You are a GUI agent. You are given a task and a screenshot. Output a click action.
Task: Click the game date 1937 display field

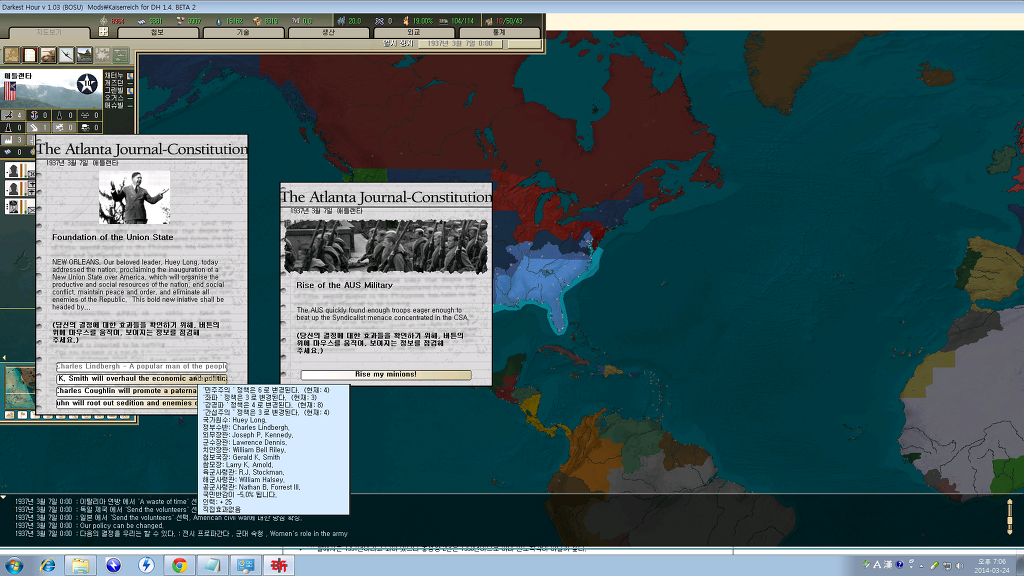[460, 44]
